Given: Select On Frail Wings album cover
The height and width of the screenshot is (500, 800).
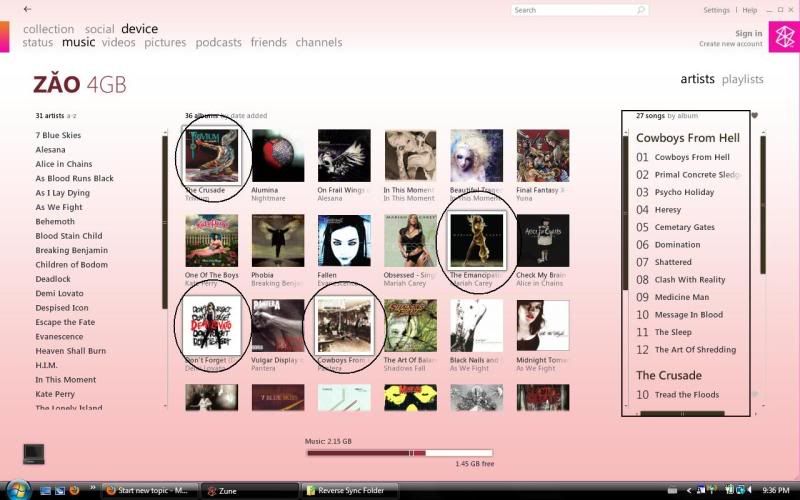Looking at the screenshot, I should tap(344, 156).
